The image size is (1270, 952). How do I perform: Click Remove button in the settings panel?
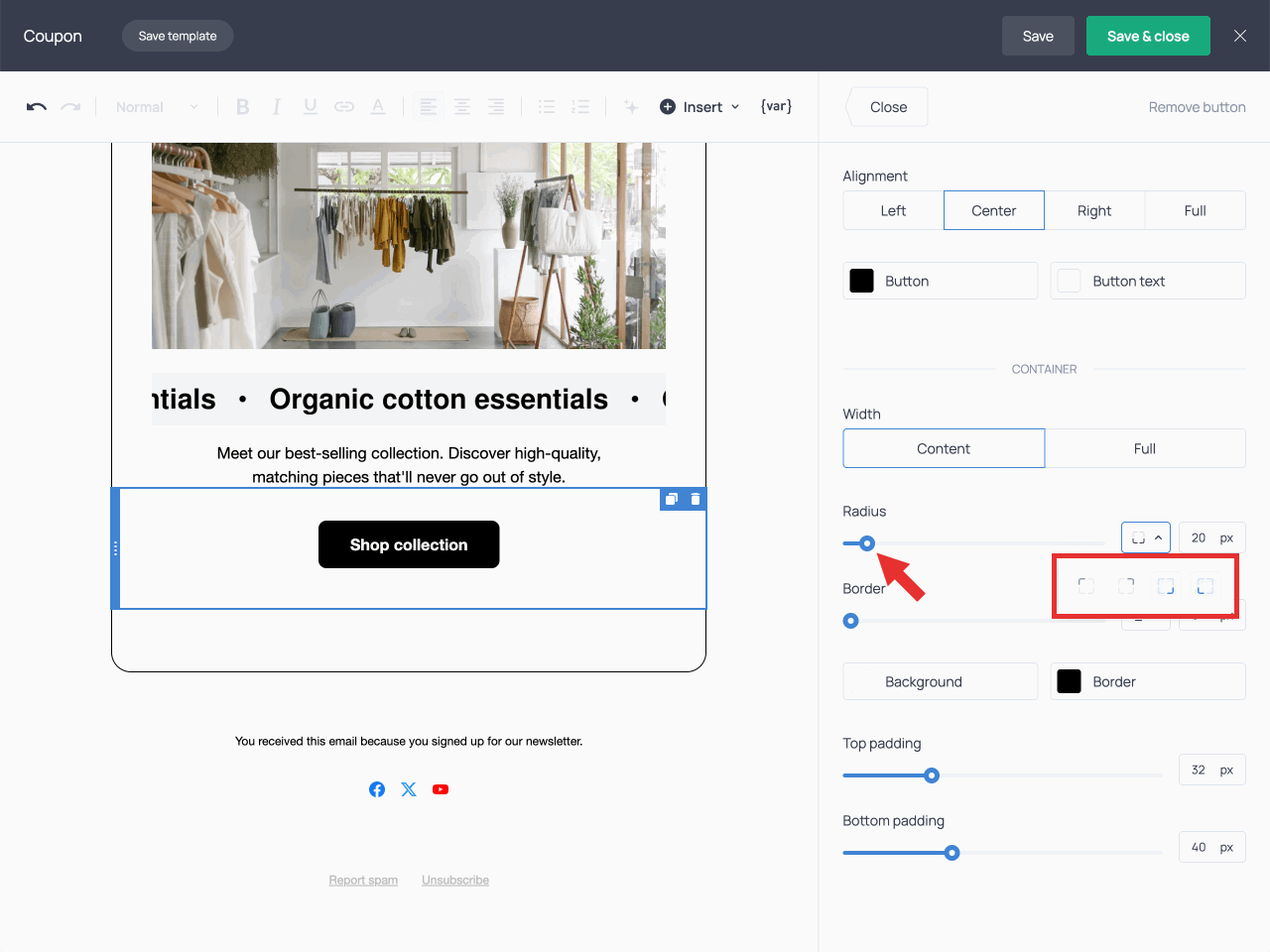coord(1197,106)
